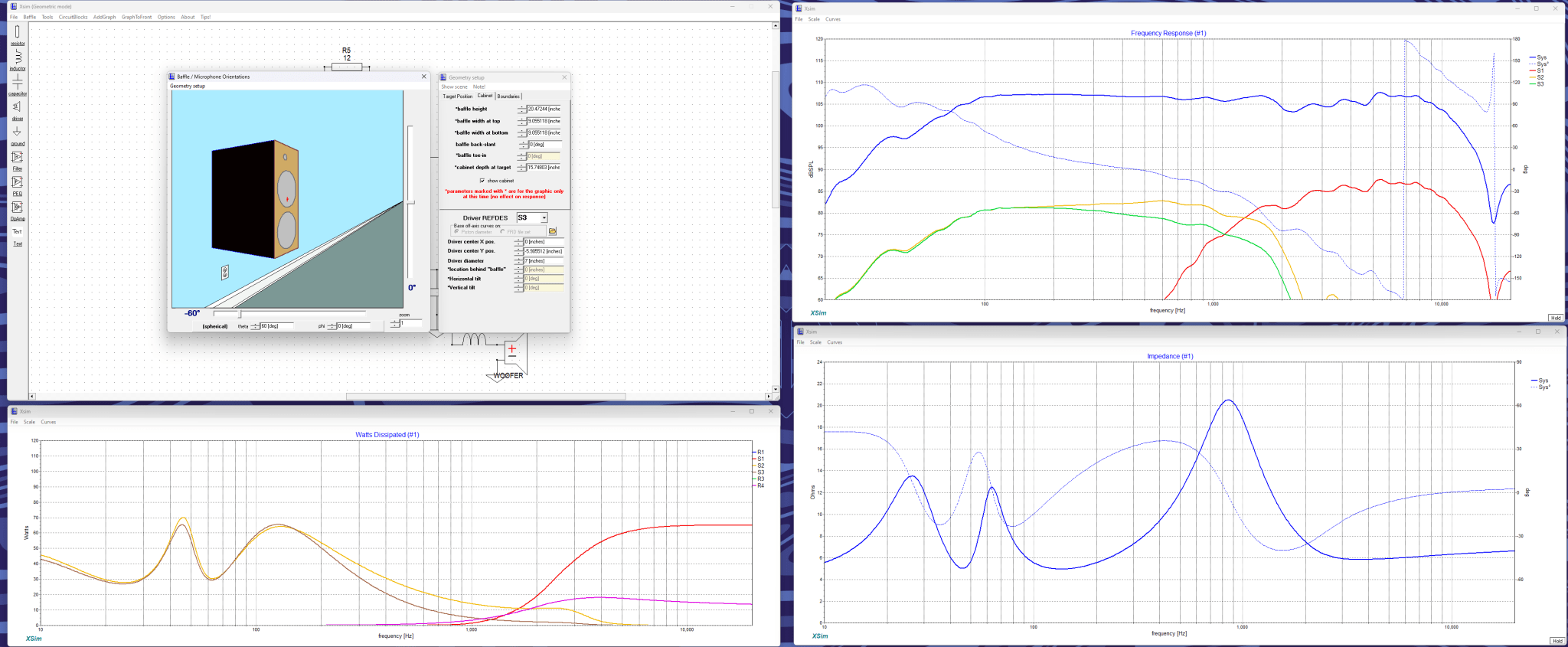1568x647 pixels.
Task: Select the Filter block tool
Action: coord(17,160)
